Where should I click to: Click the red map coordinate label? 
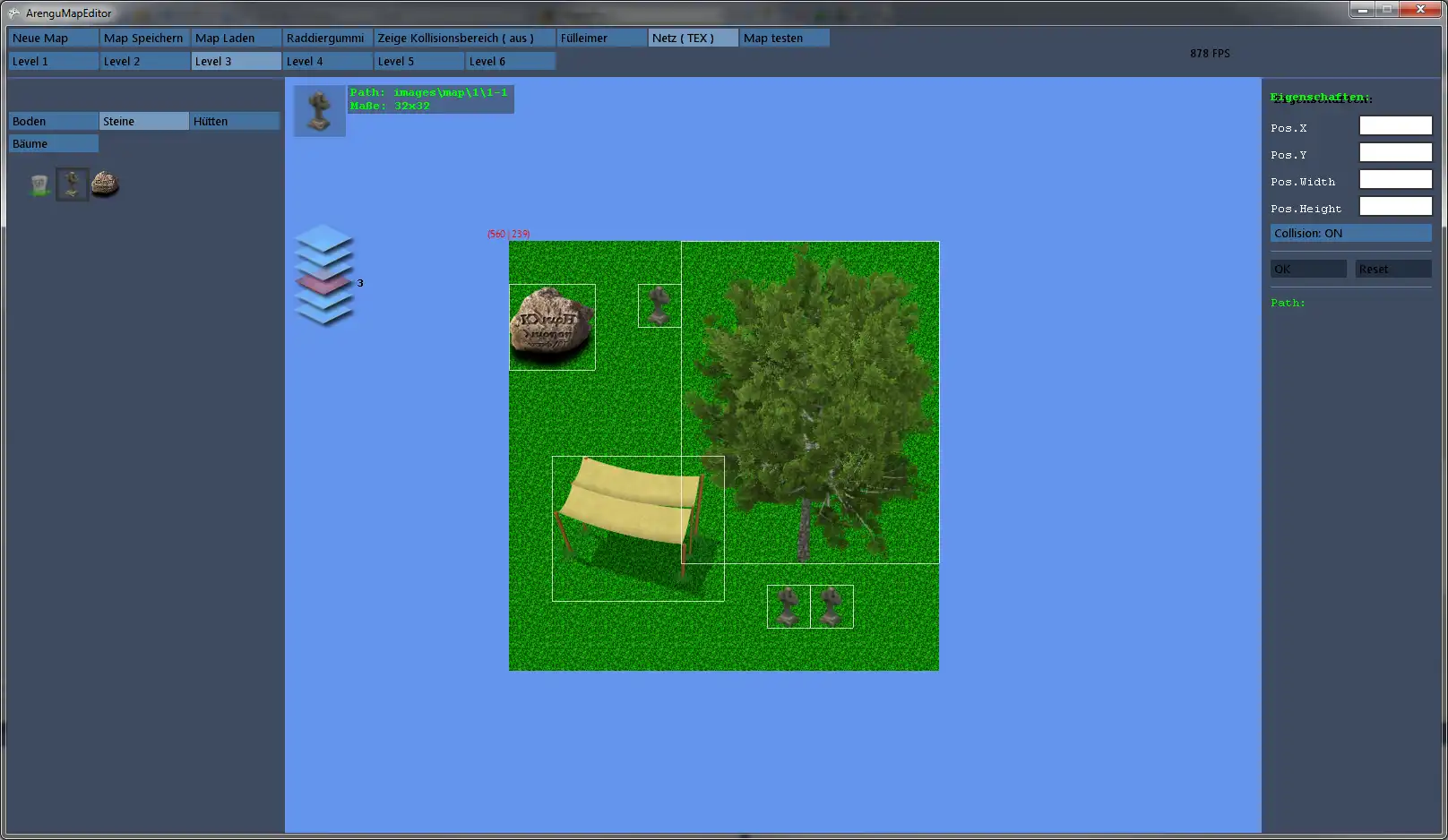pos(508,234)
